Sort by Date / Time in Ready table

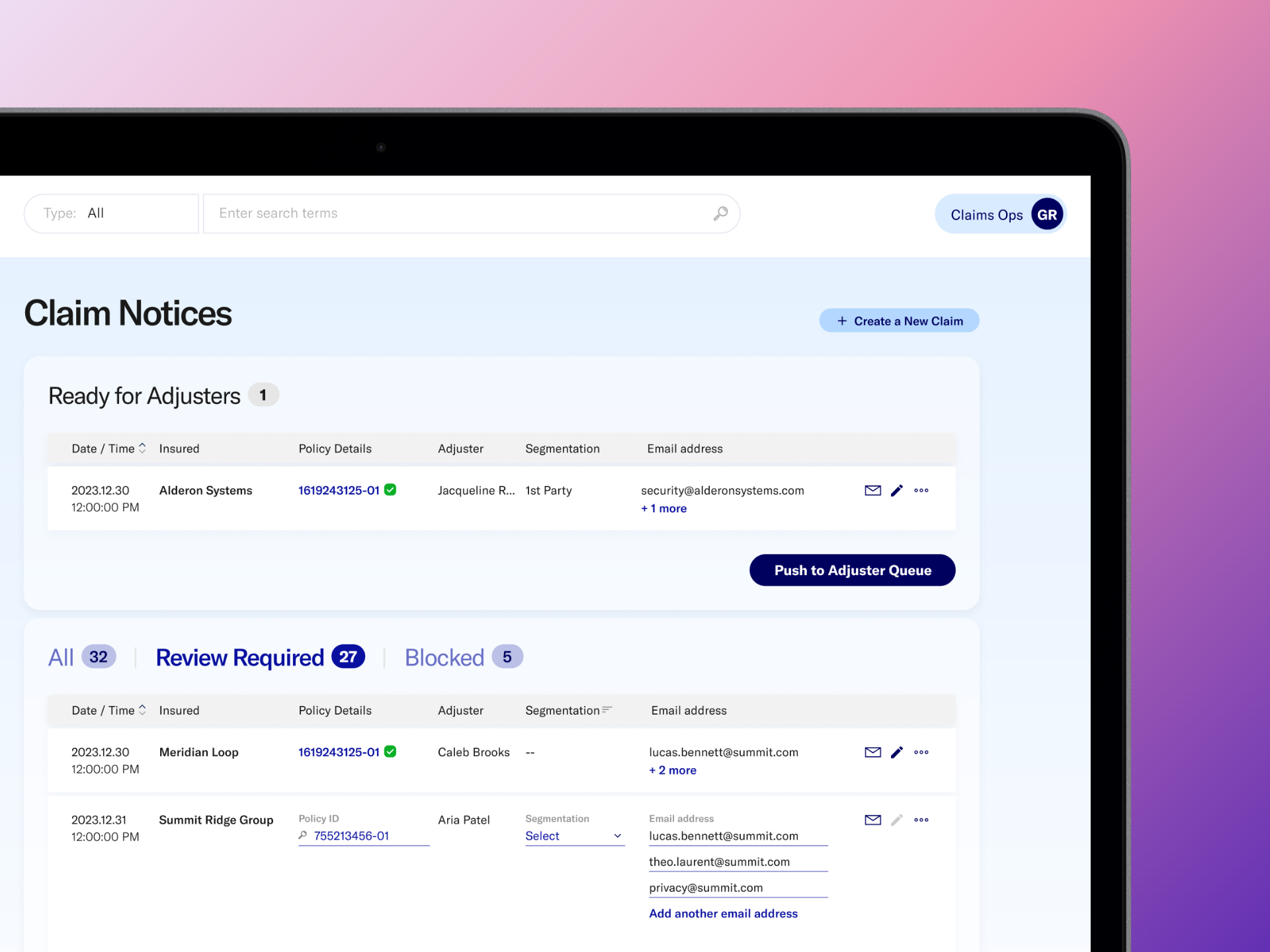142,449
